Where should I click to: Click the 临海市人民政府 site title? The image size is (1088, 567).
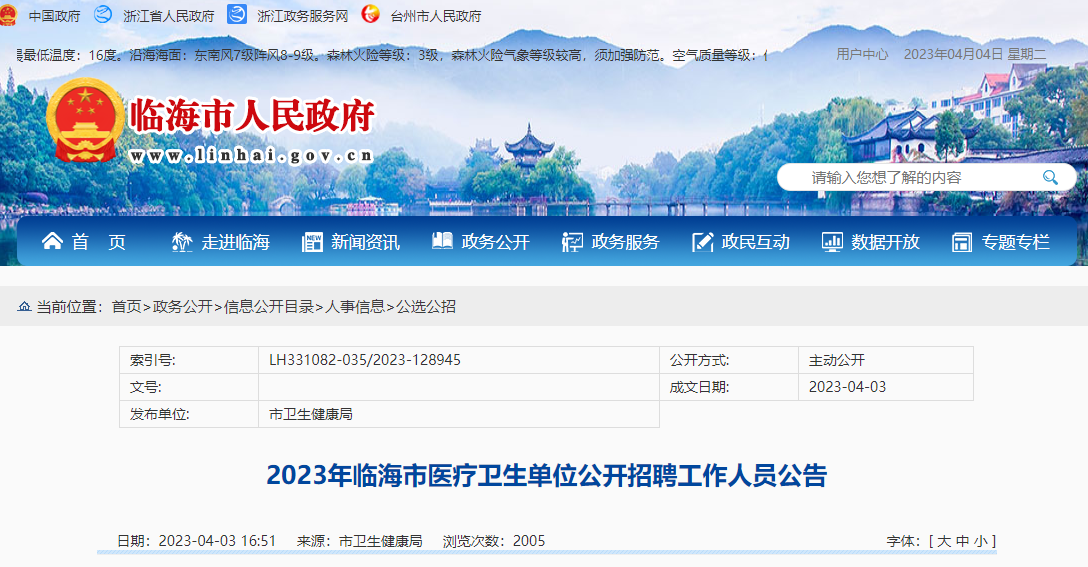point(252,115)
